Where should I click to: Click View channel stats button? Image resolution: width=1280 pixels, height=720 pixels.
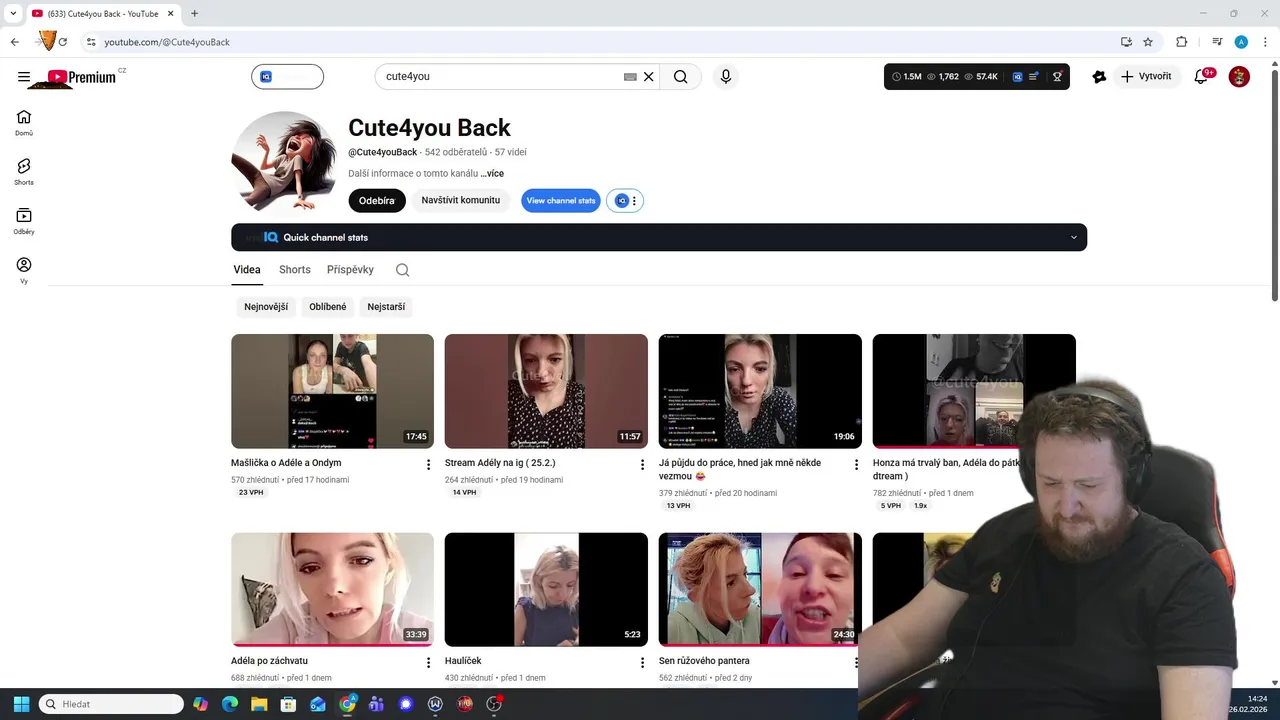pos(561,201)
